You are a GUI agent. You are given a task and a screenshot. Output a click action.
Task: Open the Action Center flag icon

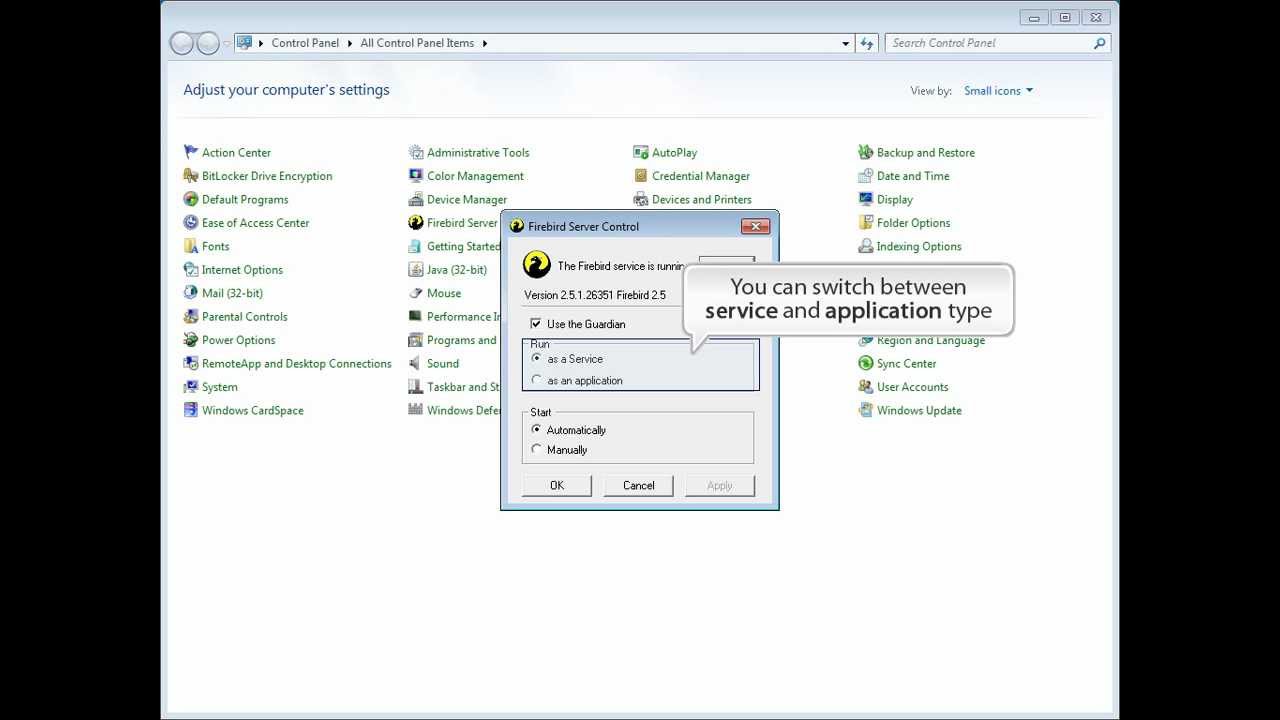pos(191,152)
